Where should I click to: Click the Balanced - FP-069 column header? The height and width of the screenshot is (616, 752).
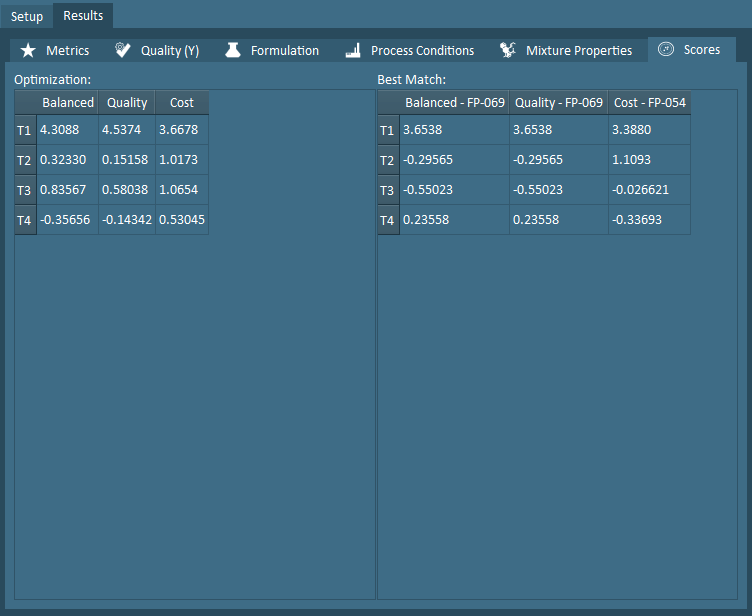point(455,103)
